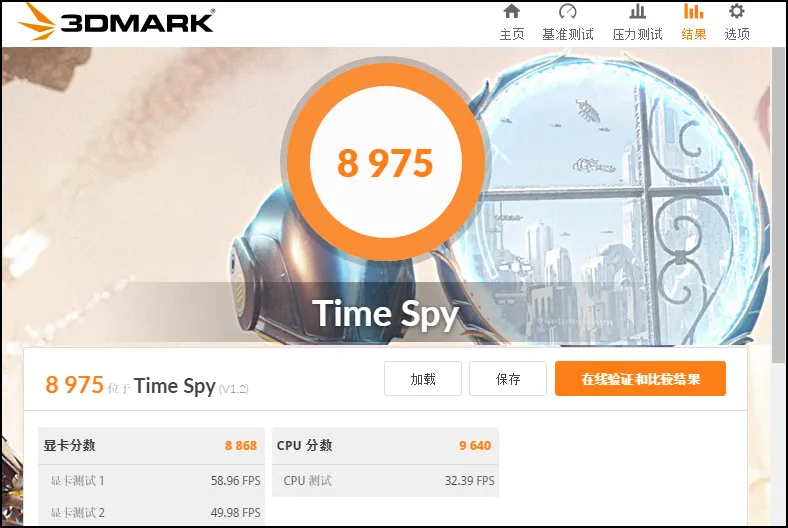The width and height of the screenshot is (788, 528).
Task: Select the benchmark tests gauge icon
Action: pyautogui.click(x=567, y=11)
